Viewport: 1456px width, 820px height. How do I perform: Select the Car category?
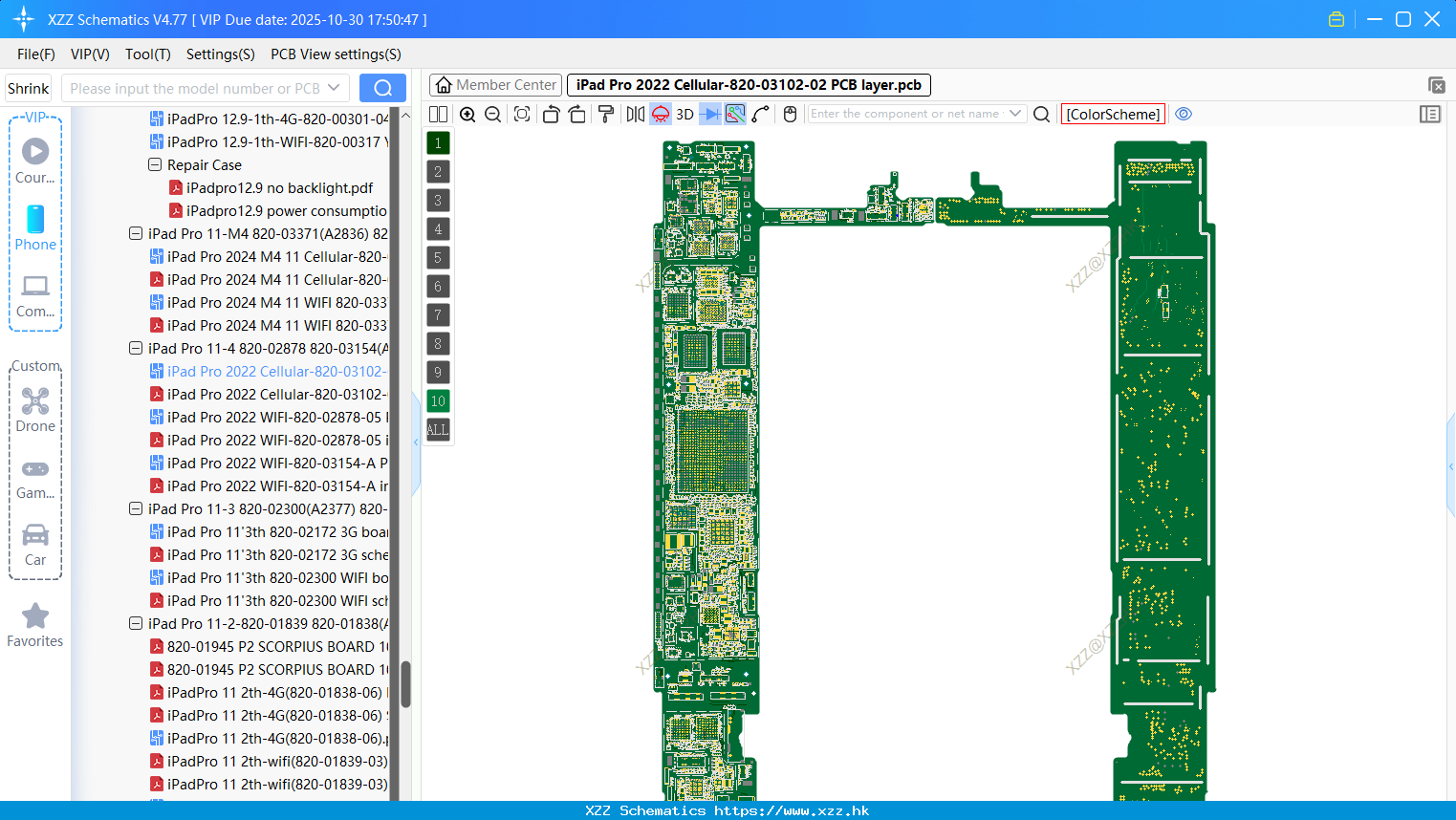[35, 545]
